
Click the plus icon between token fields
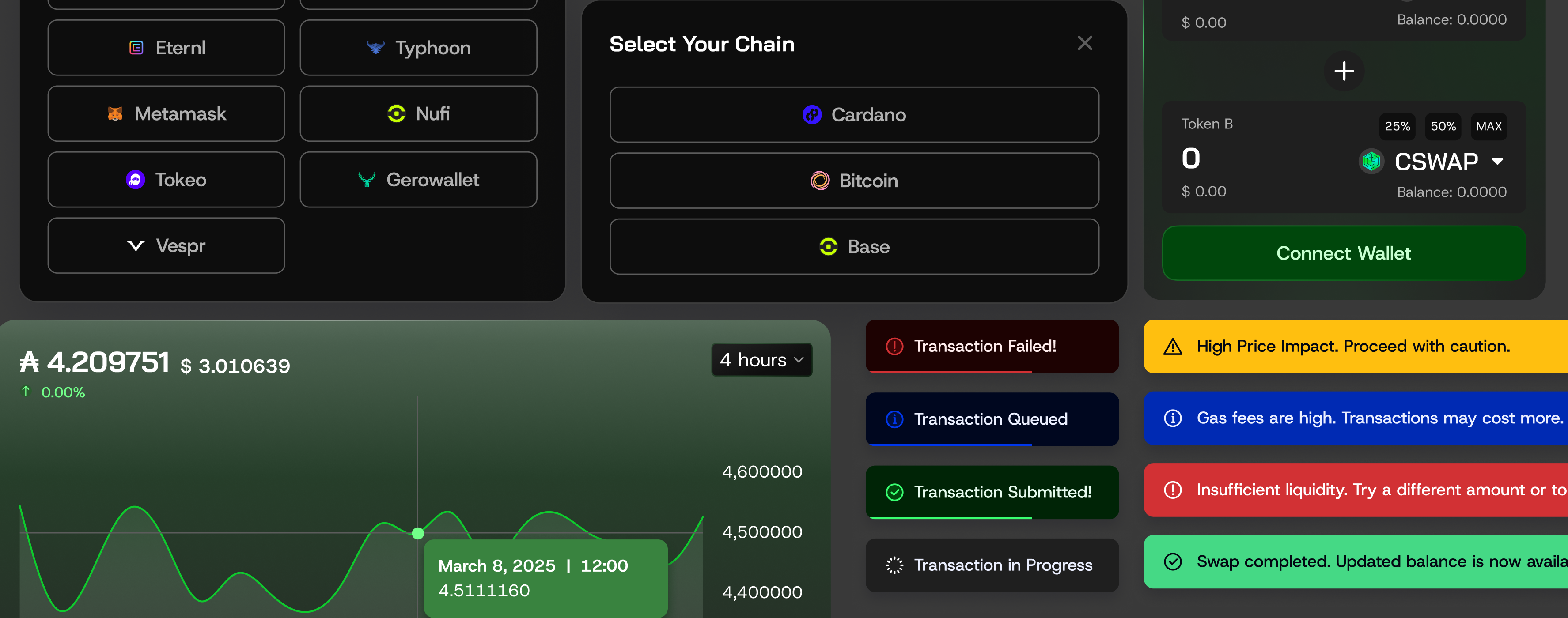(x=1343, y=71)
